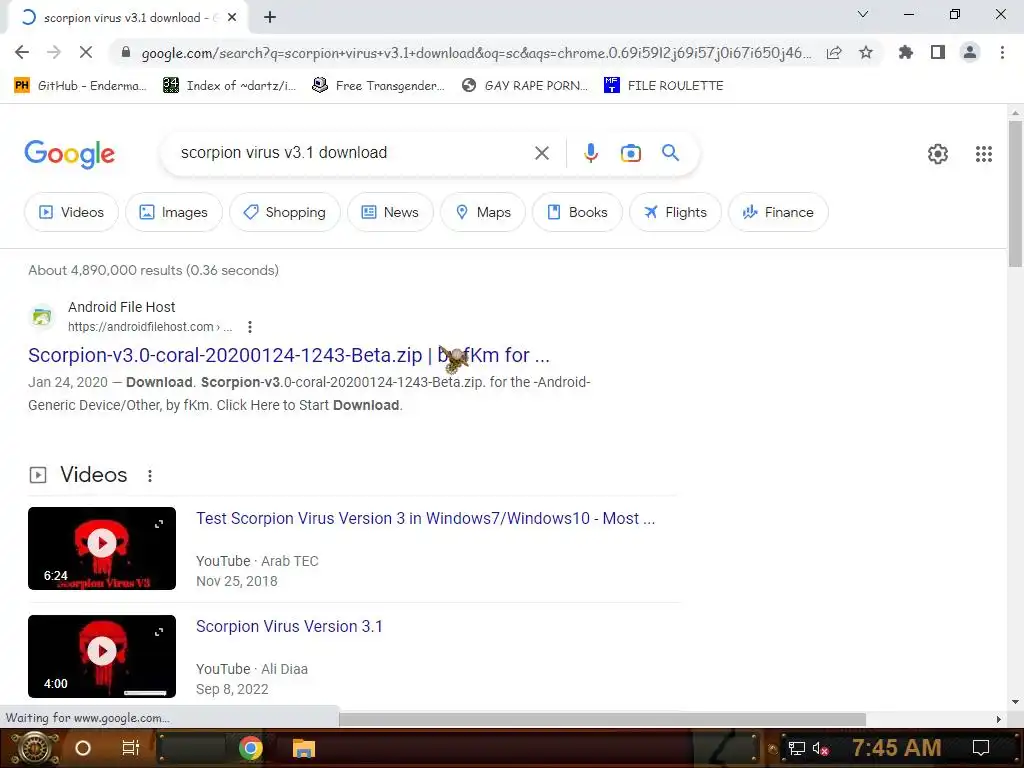Expand the 4:00 video preview

click(159, 632)
